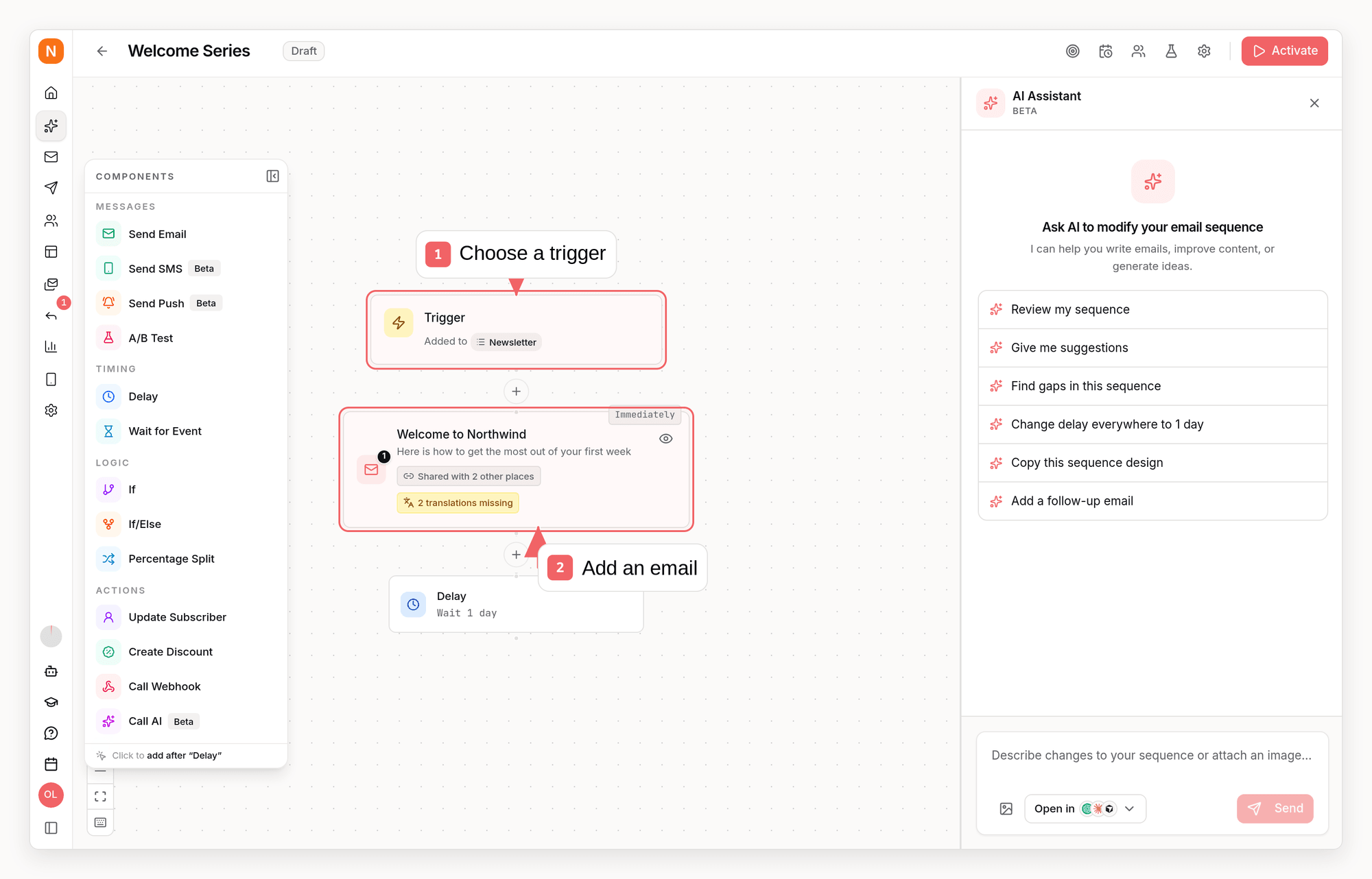
Task: Select Percentage Split component
Action: click(187, 559)
